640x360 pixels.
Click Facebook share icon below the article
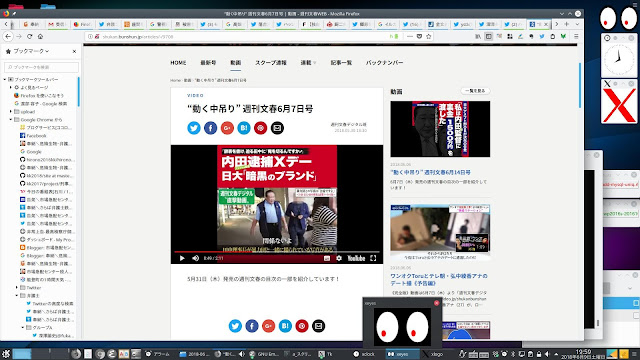252,326
